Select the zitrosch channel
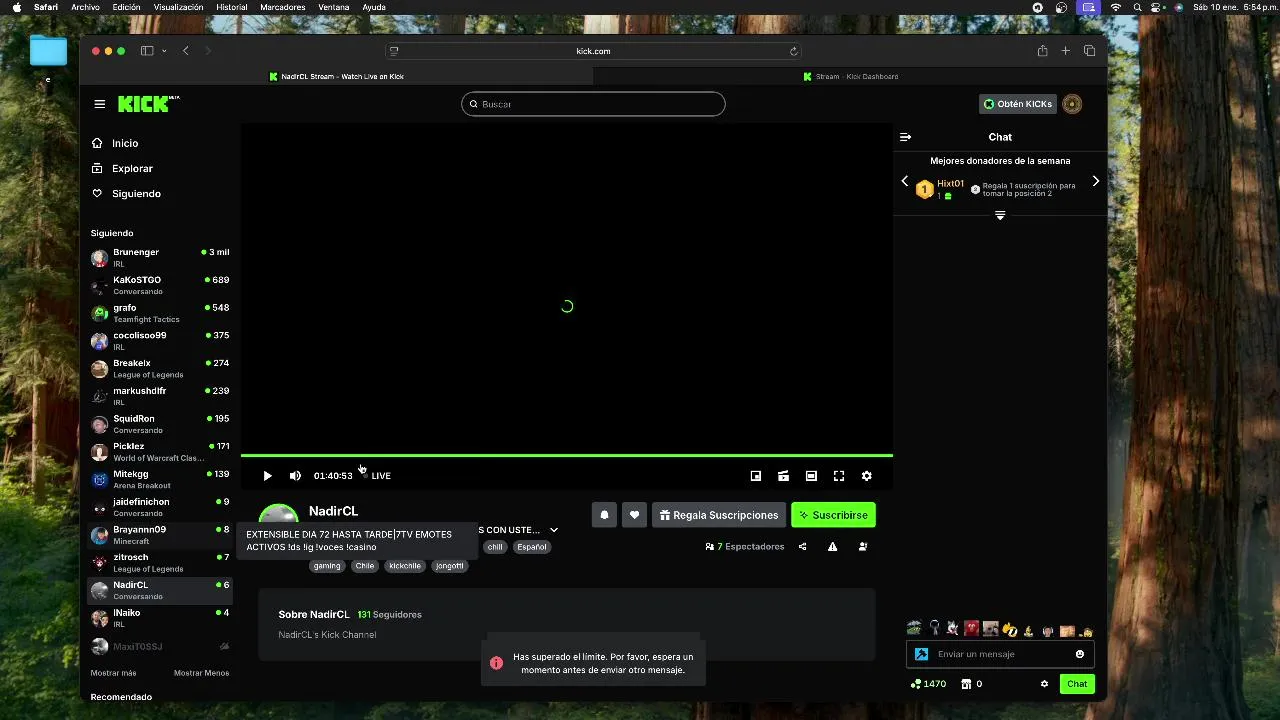Screen dimensions: 1280x720 pos(160,563)
